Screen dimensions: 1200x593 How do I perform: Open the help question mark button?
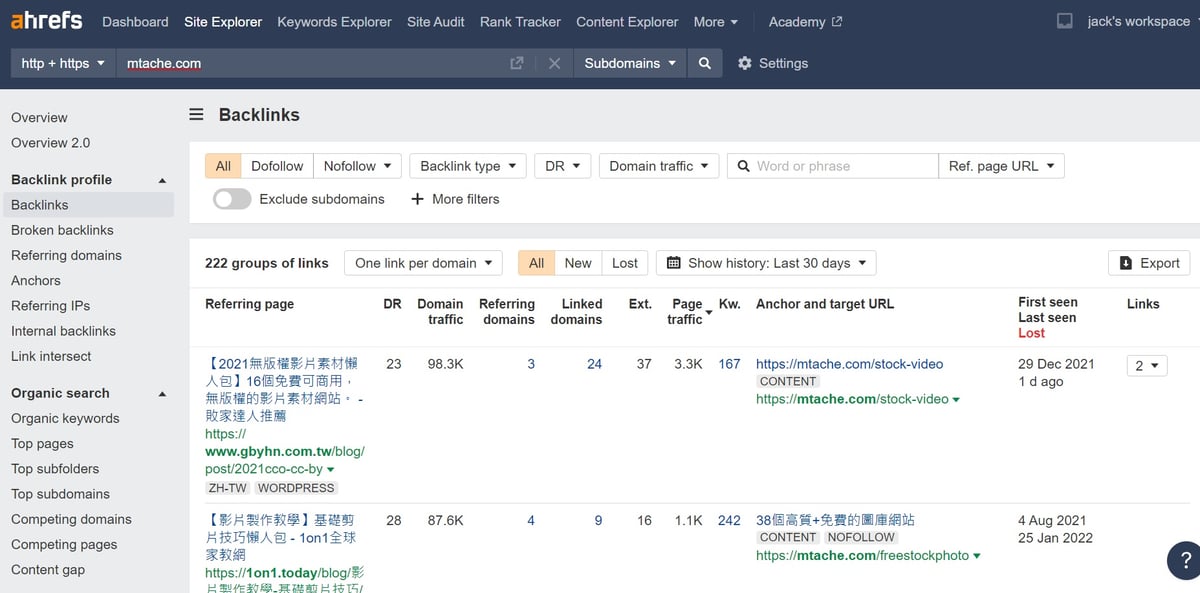(1184, 561)
